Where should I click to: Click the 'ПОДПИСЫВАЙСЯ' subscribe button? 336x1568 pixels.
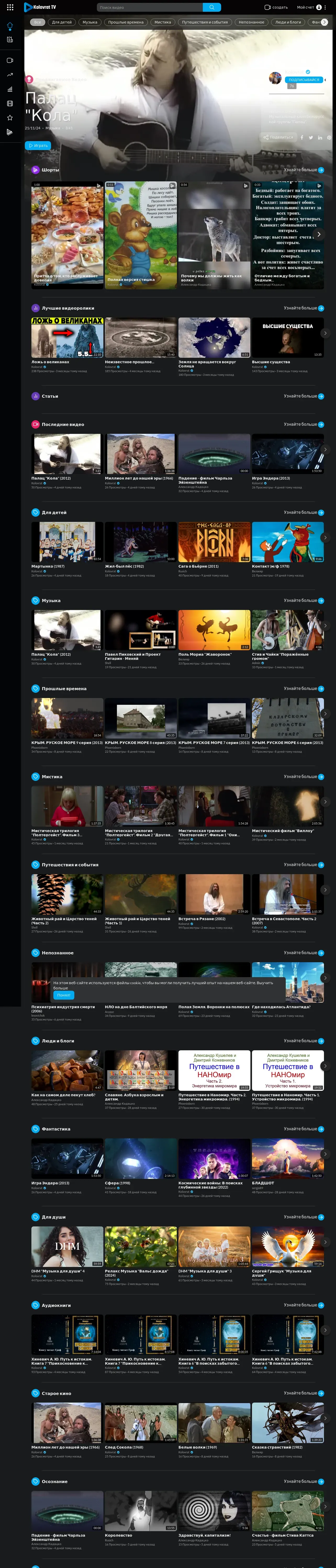(304, 80)
